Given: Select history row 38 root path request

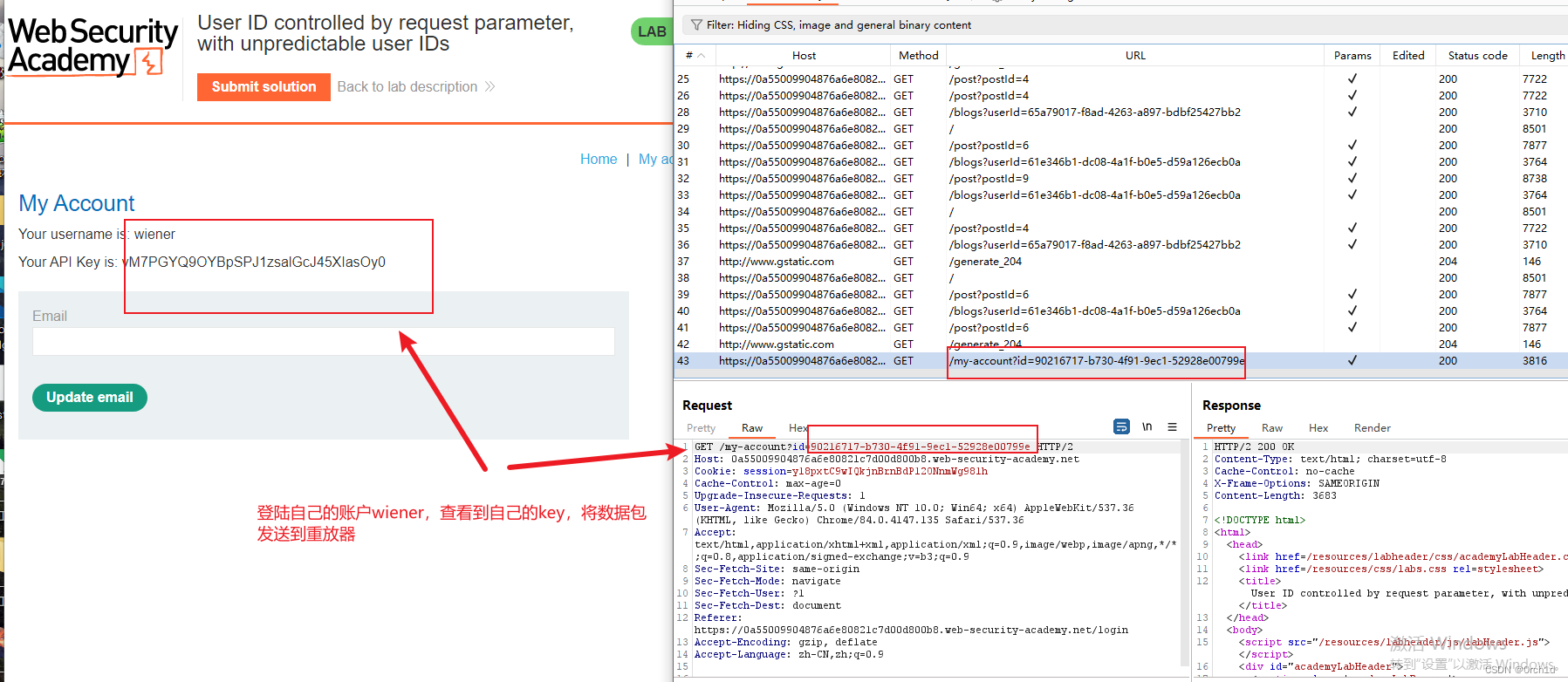Looking at the screenshot, I should point(1120,277).
